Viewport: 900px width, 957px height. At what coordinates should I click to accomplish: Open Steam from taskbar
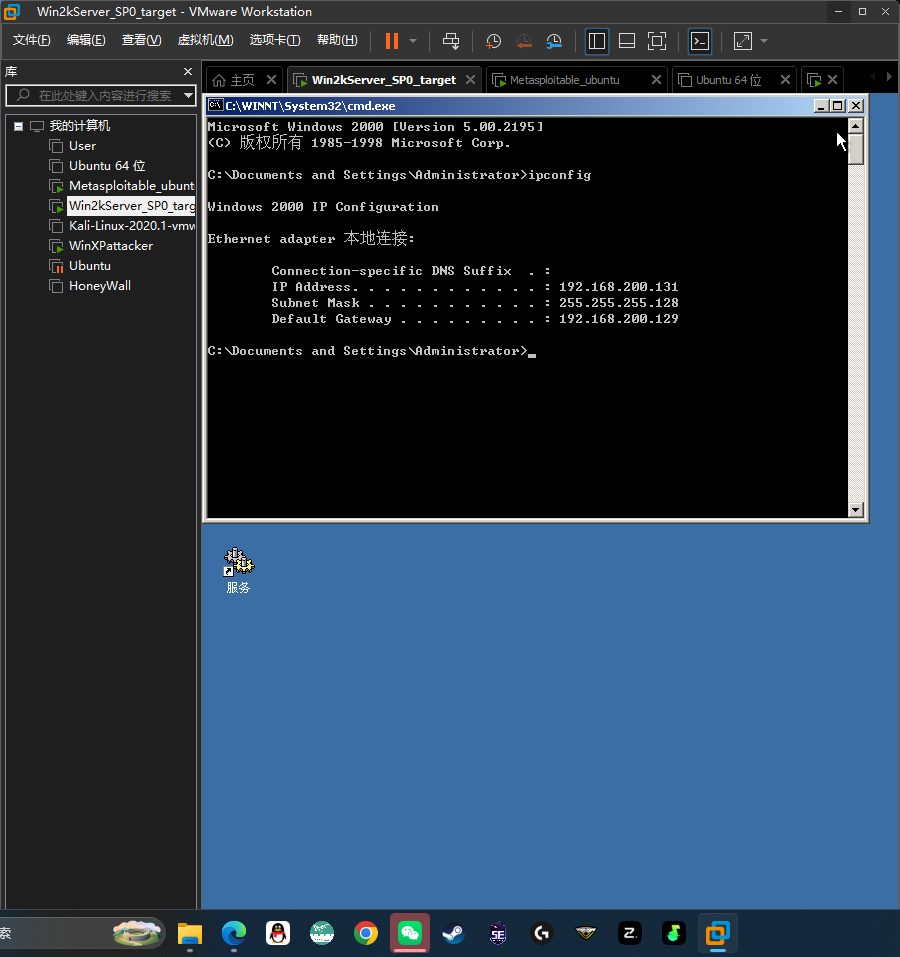tap(453, 933)
